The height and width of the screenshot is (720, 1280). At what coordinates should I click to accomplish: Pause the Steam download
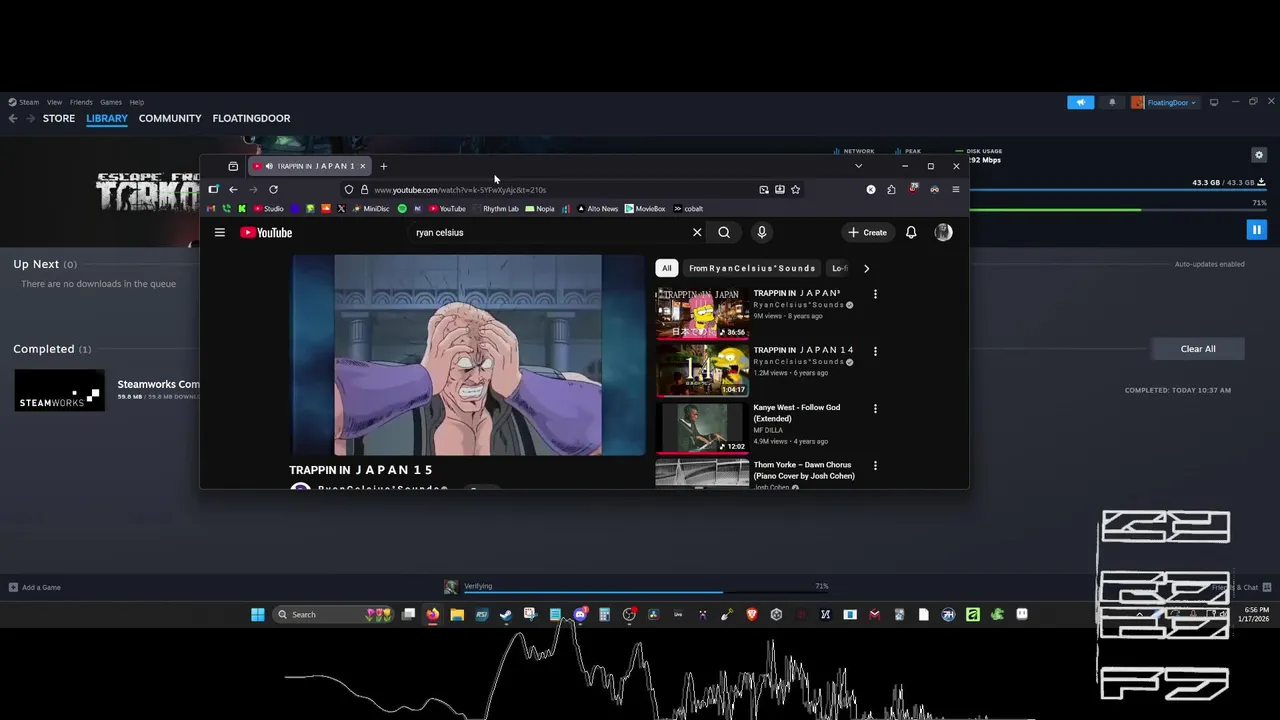[1257, 230]
